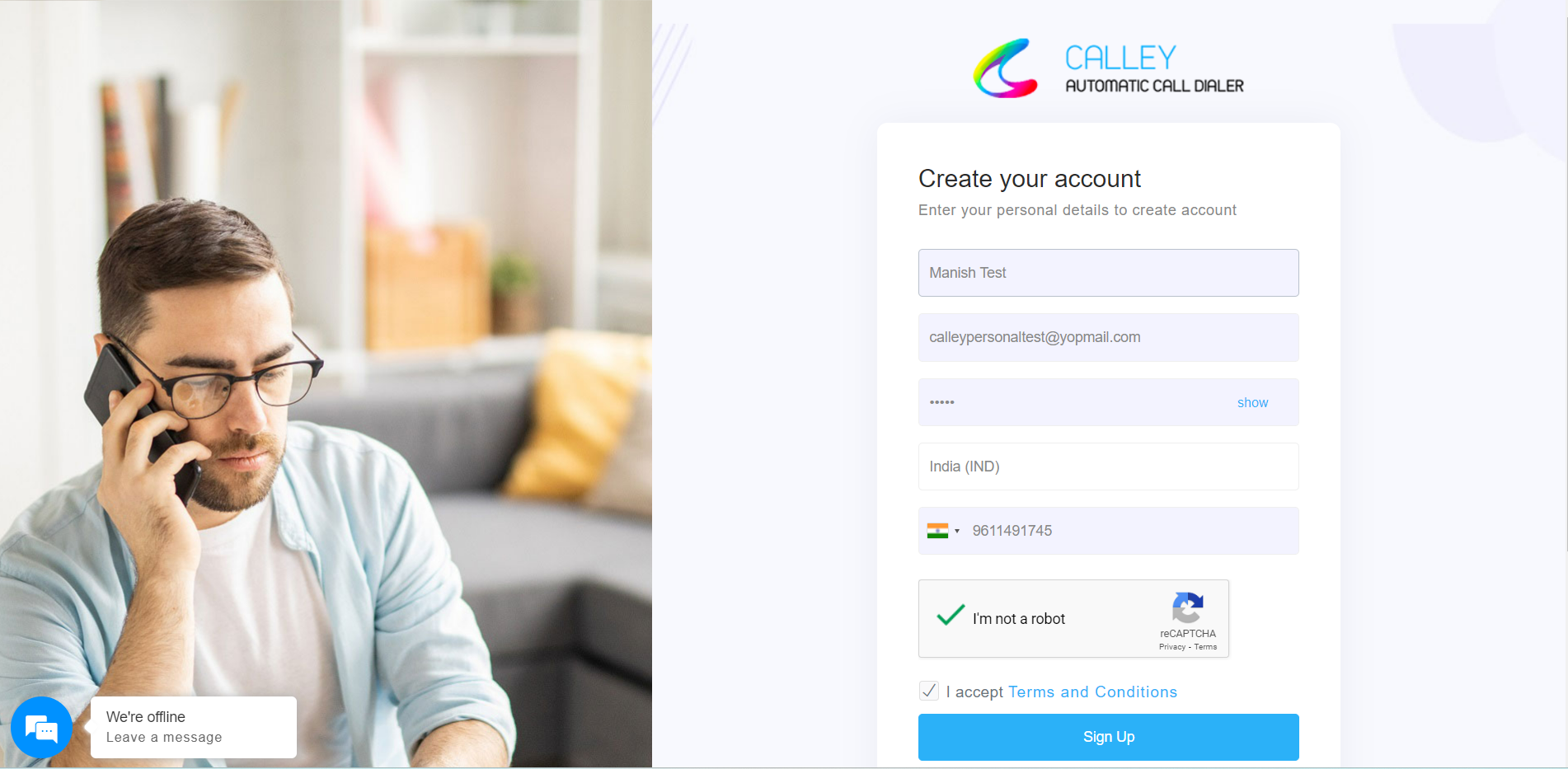The image size is (1568, 769).
Task: Click the CALLEY Automatic Call Dialer text
Action: pos(1154,68)
